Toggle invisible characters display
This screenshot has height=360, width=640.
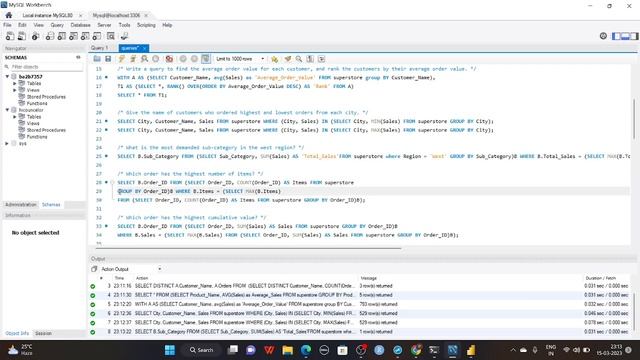pyautogui.click(x=310, y=59)
